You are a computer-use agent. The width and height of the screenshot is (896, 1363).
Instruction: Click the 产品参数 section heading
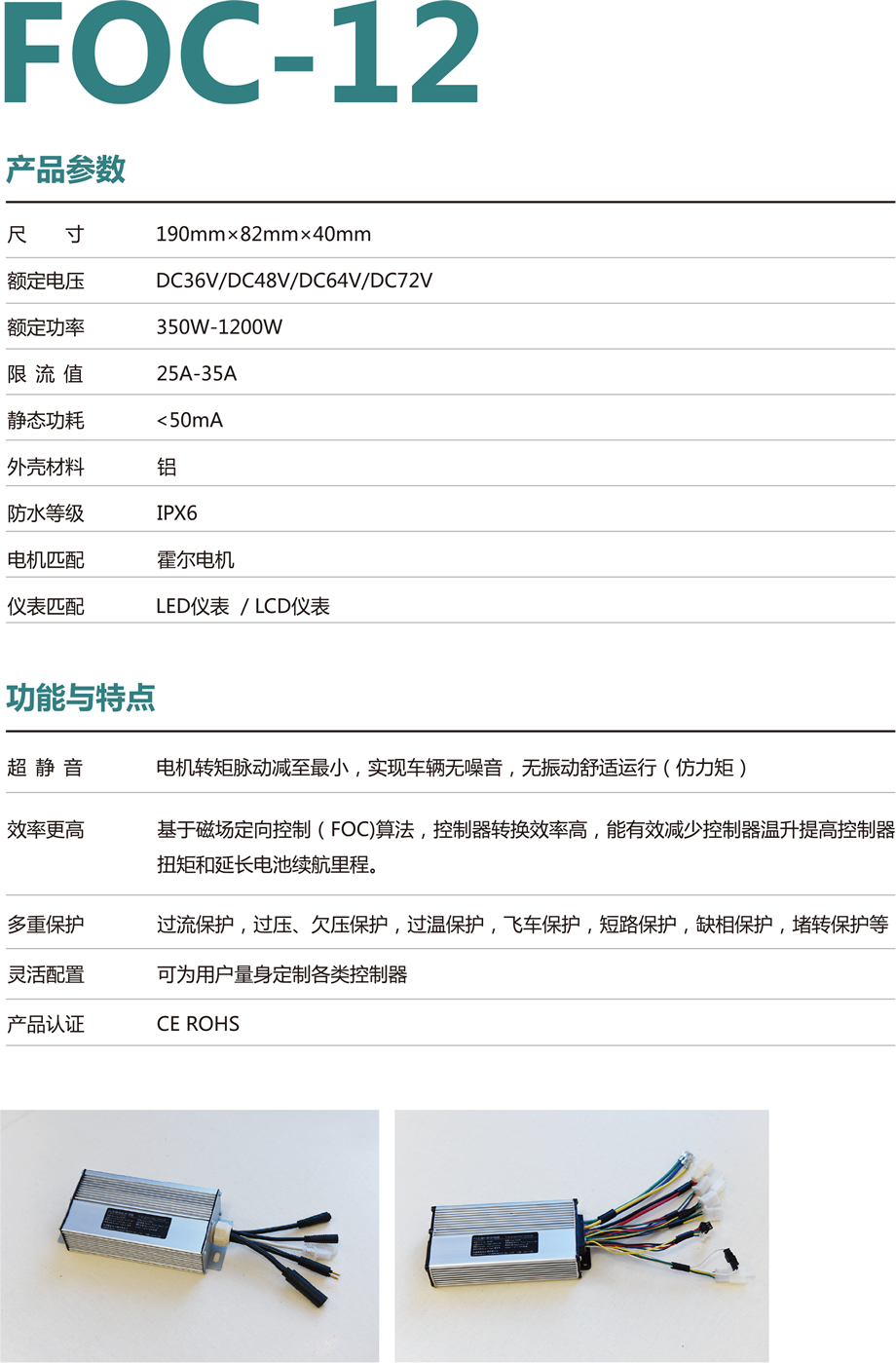[x=66, y=170]
